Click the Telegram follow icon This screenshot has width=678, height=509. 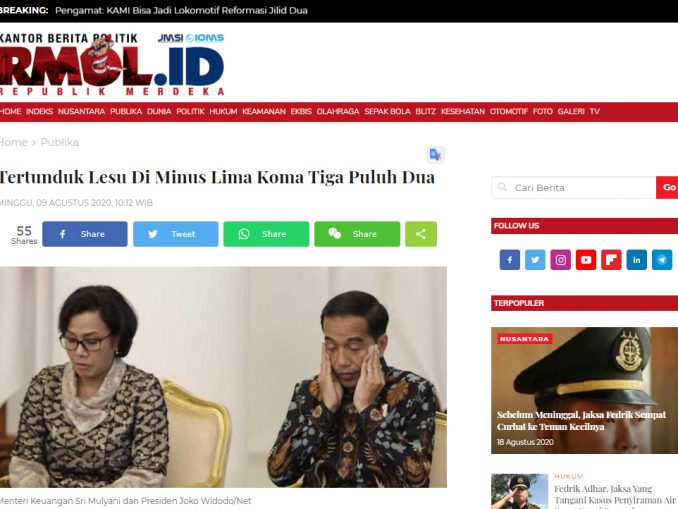coord(662,260)
